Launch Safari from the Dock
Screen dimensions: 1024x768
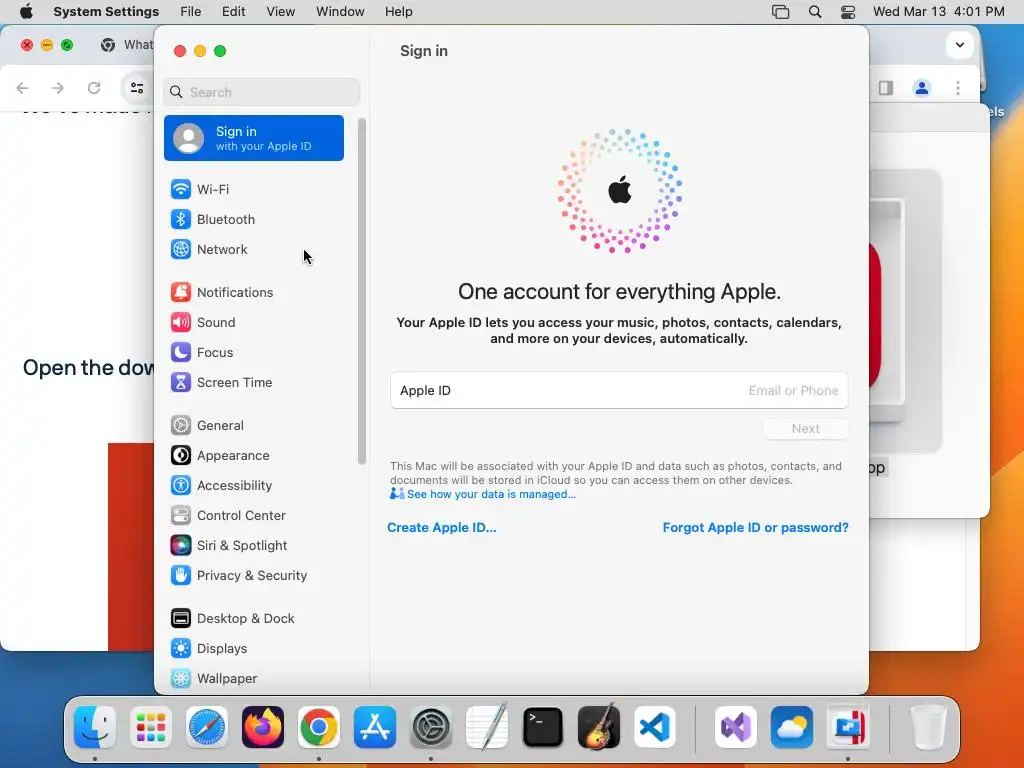coord(207,727)
